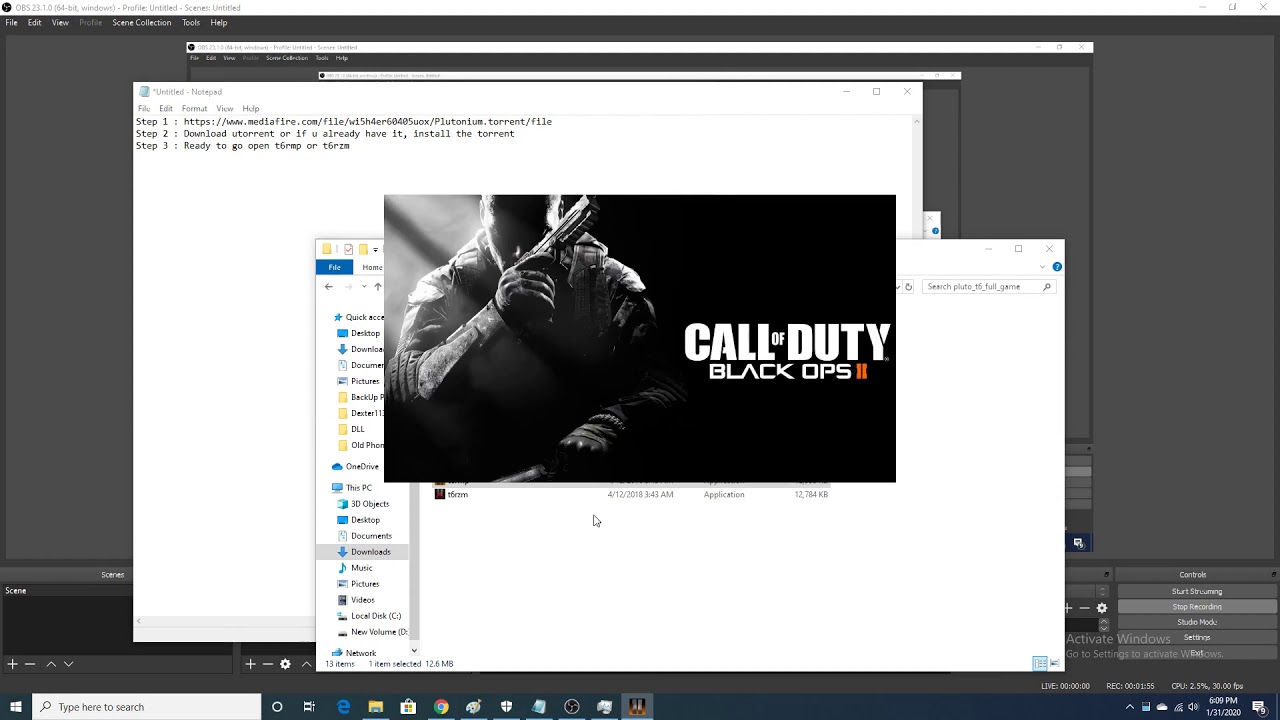
Task: Click the volume icon in system tray
Action: [1193, 707]
